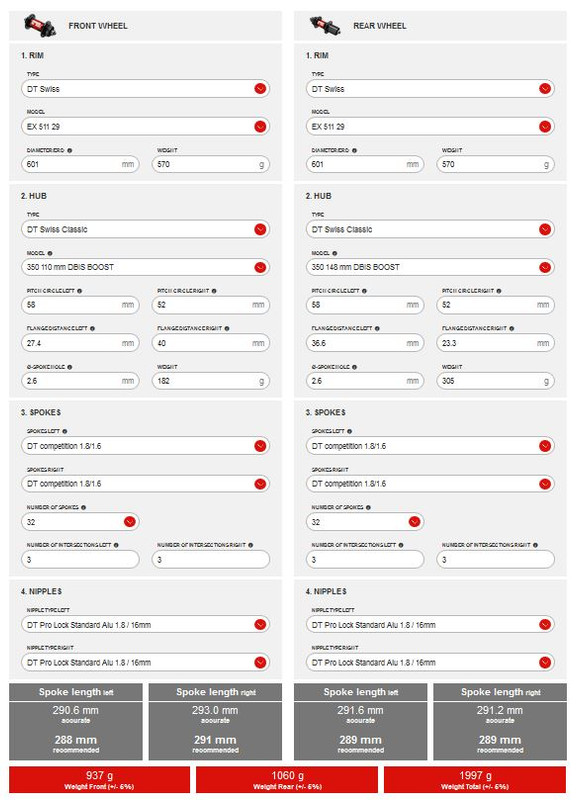The height and width of the screenshot is (800, 578).
Task: Open front Flange Distance Left info icon
Action: pos(92,329)
